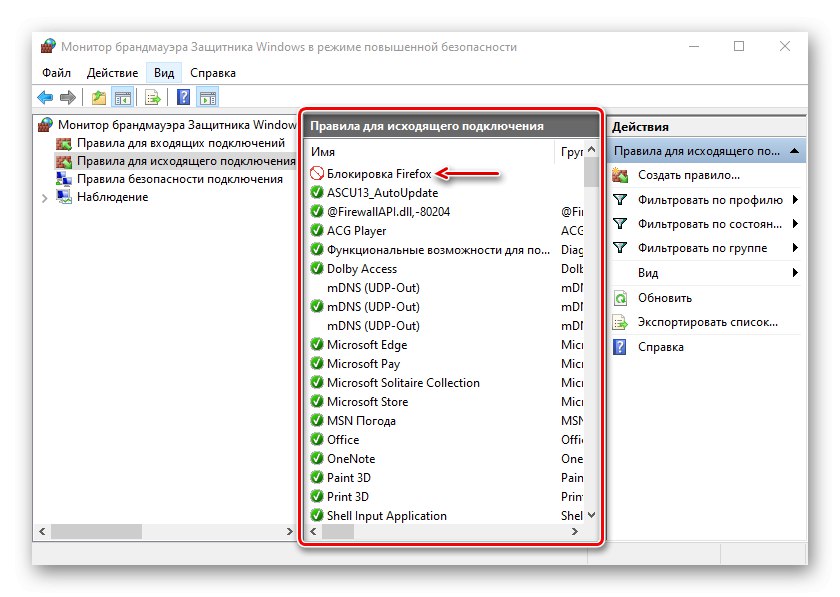Click the Up one level folder icon
The height and width of the screenshot is (597, 840).
pos(99,98)
